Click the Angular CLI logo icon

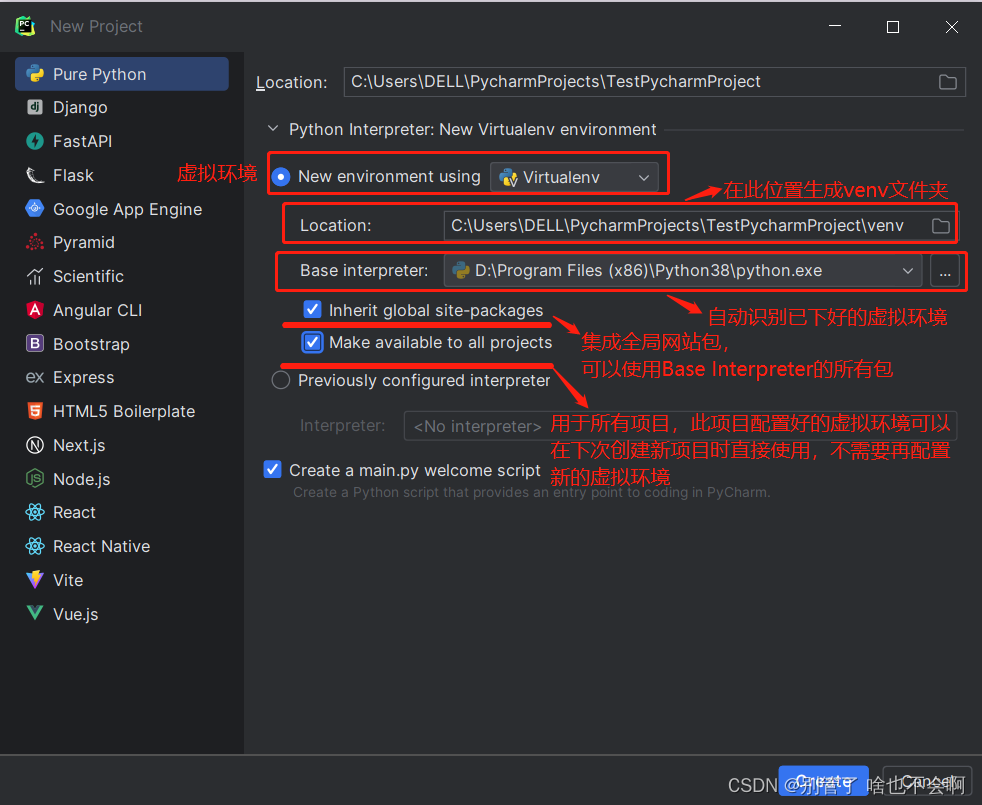click(x=35, y=310)
